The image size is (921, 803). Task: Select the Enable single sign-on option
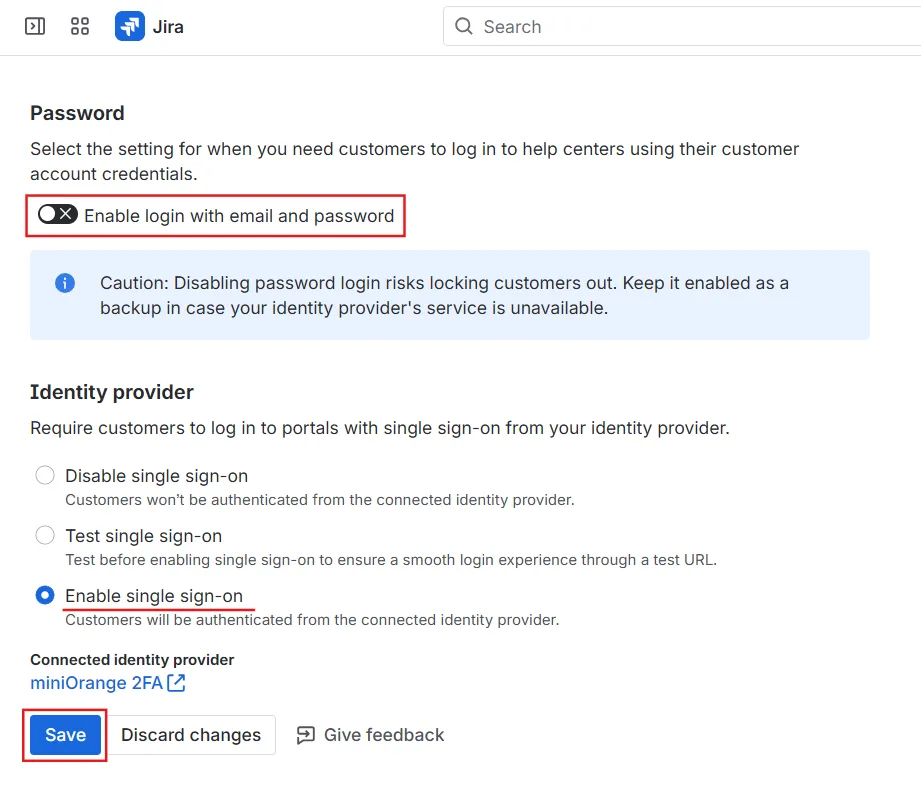(x=44, y=595)
